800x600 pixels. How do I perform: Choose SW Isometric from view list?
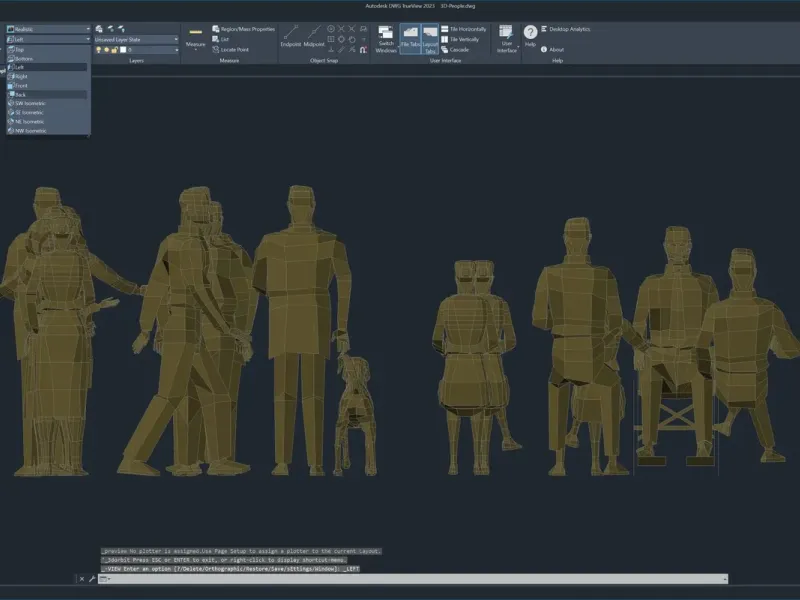[x=30, y=103]
